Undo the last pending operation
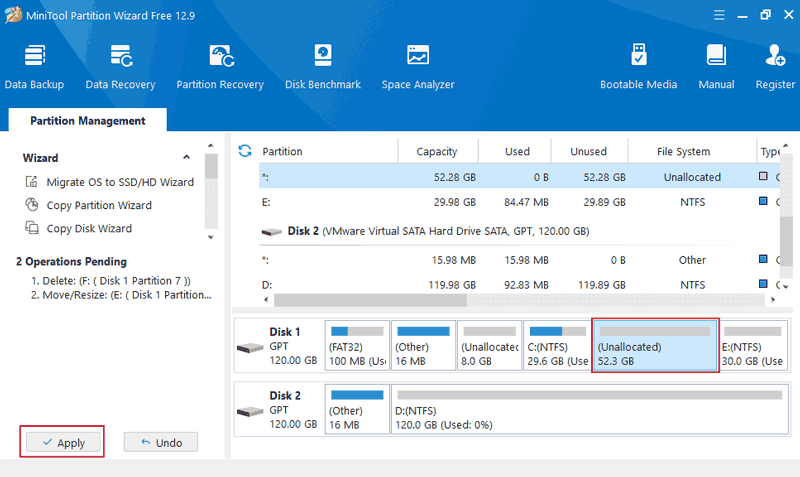Viewport: 800px width, 477px height. [160, 442]
